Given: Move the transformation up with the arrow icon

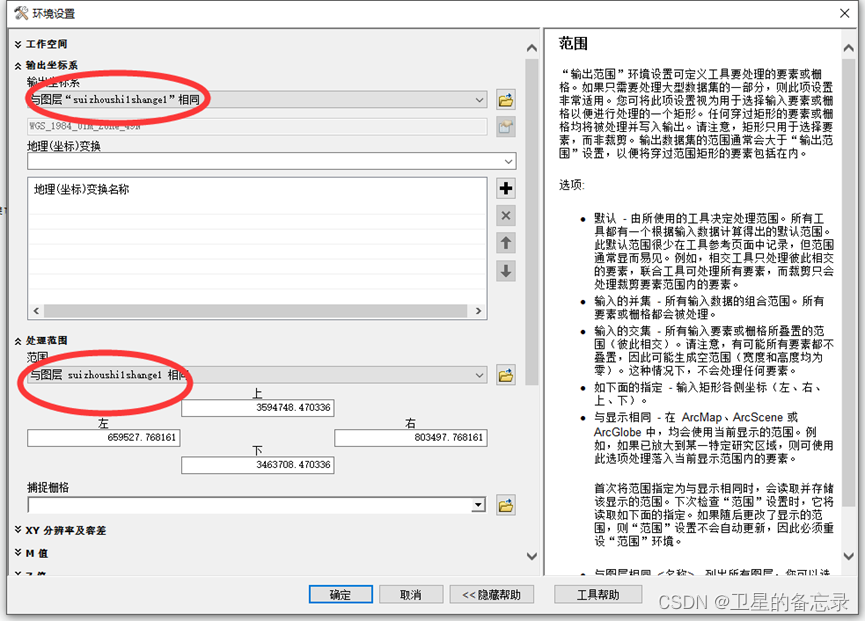Looking at the screenshot, I should click(505, 243).
